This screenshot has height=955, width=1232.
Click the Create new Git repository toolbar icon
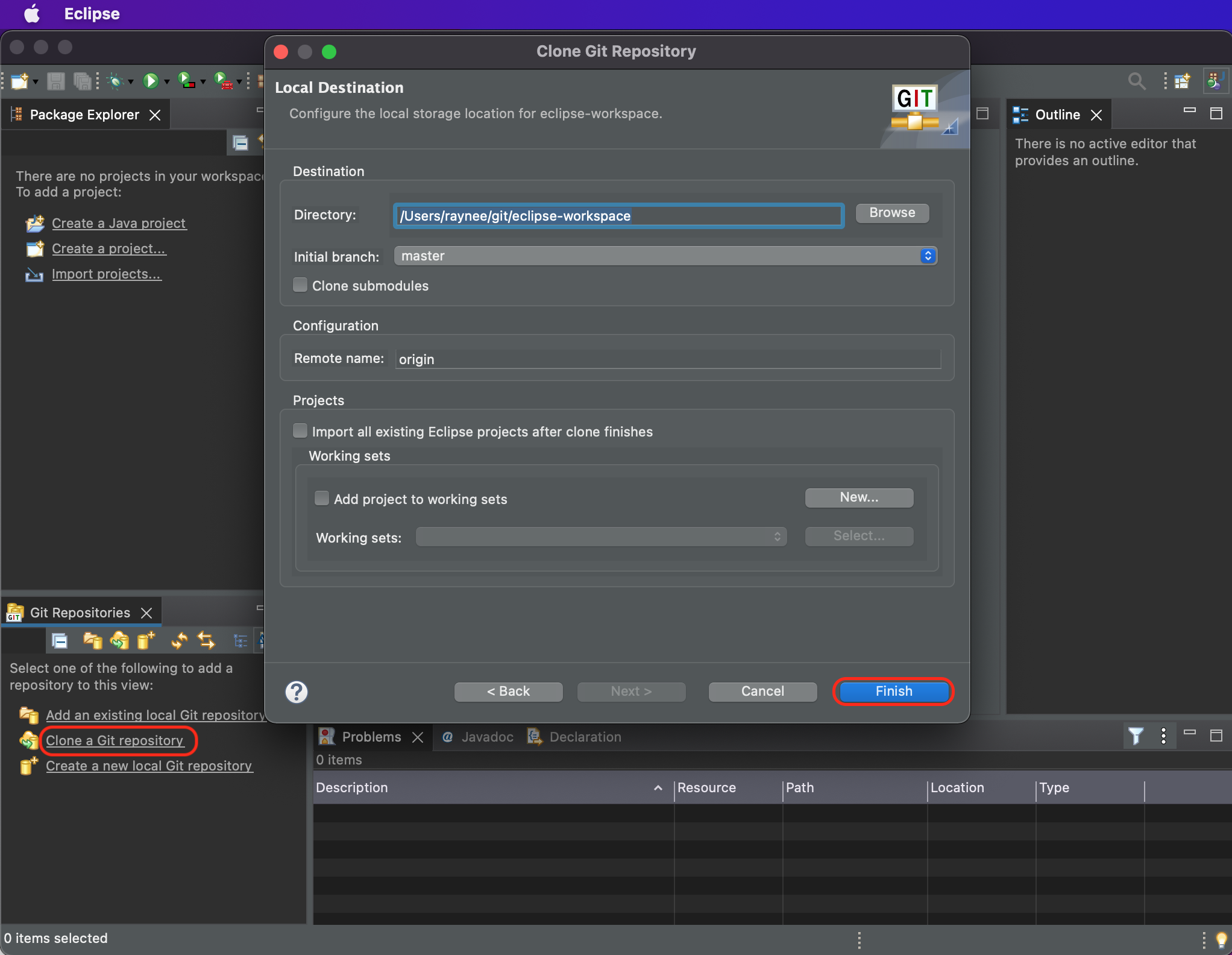[145, 640]
